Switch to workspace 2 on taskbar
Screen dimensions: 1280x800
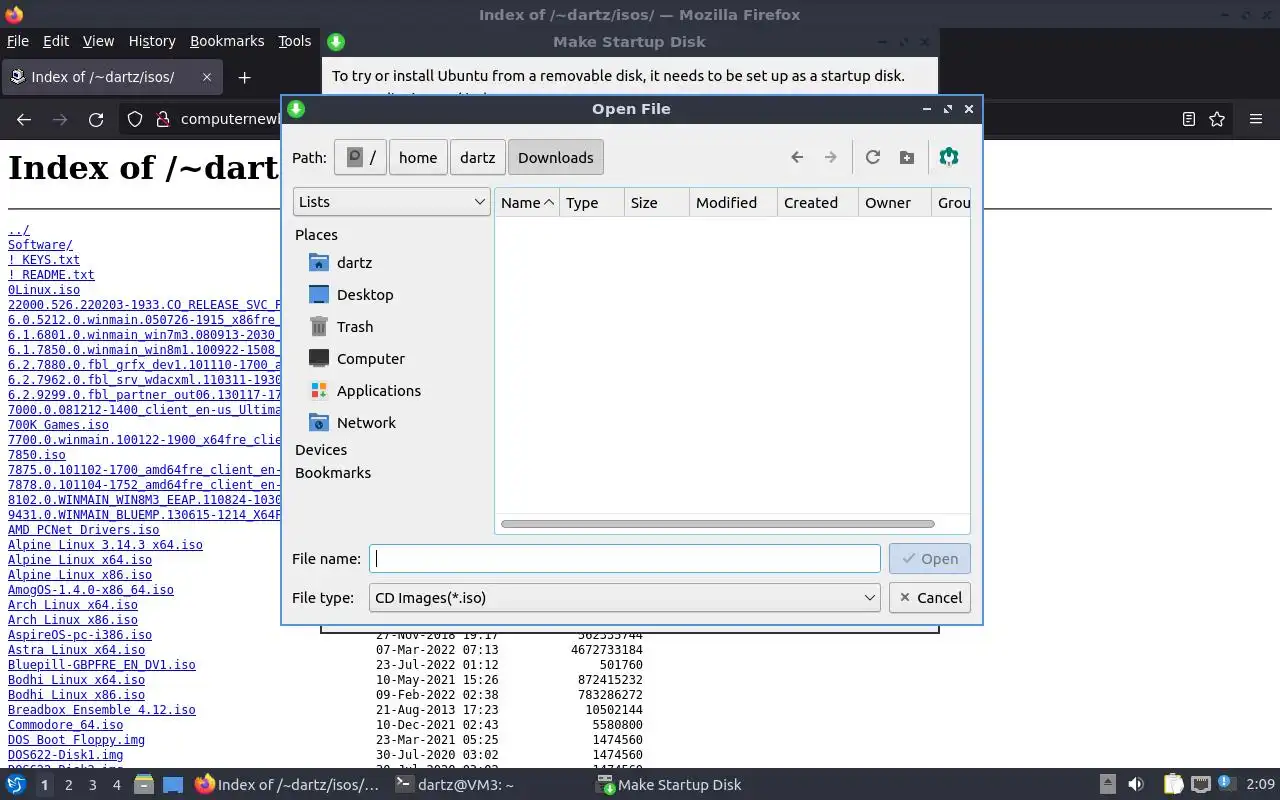coord(68,785)
